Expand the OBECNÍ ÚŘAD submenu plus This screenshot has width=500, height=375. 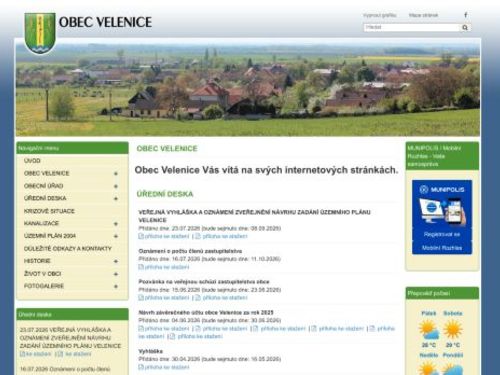pos(116,186)
